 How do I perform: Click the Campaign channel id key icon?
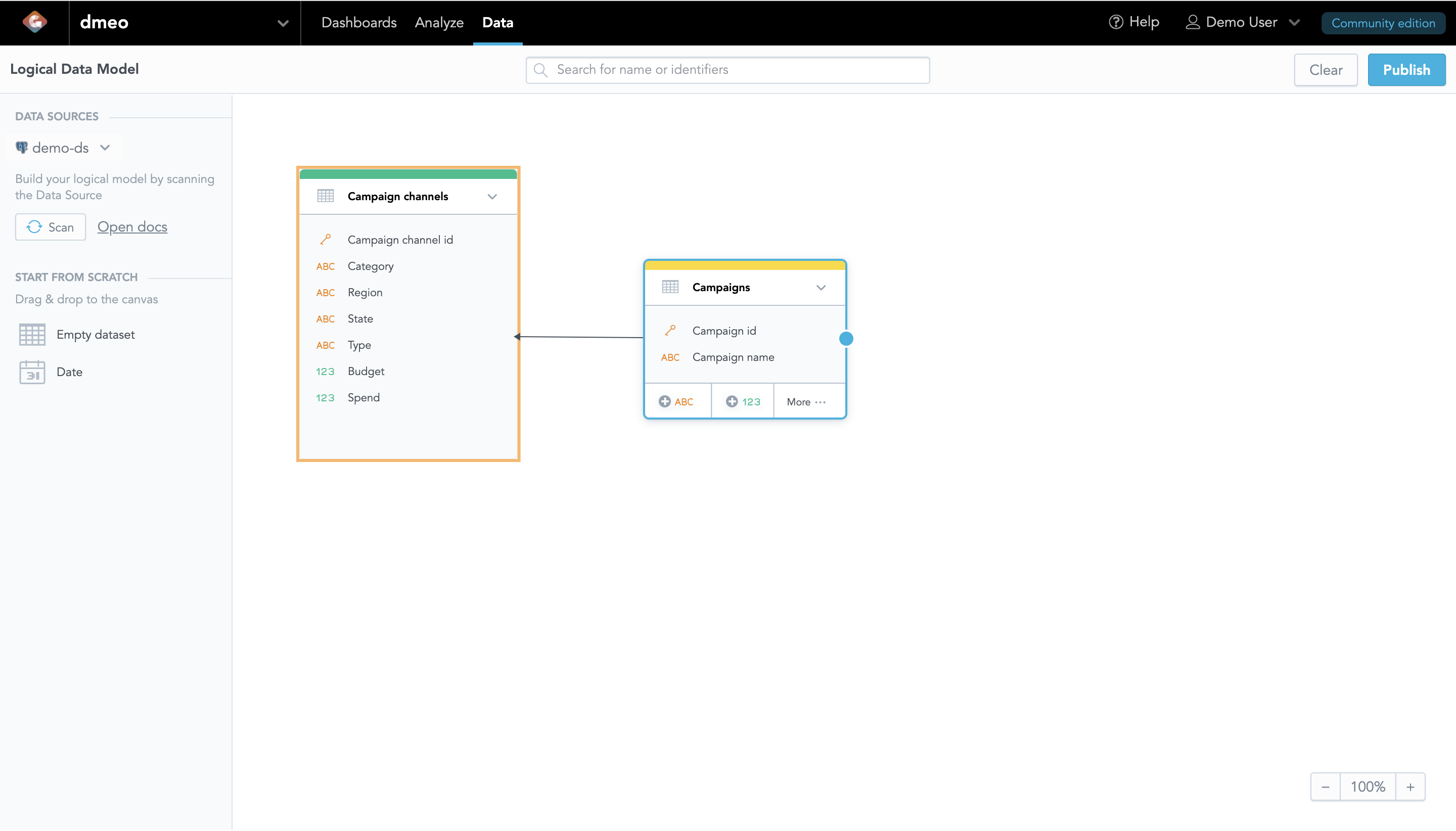326,240
